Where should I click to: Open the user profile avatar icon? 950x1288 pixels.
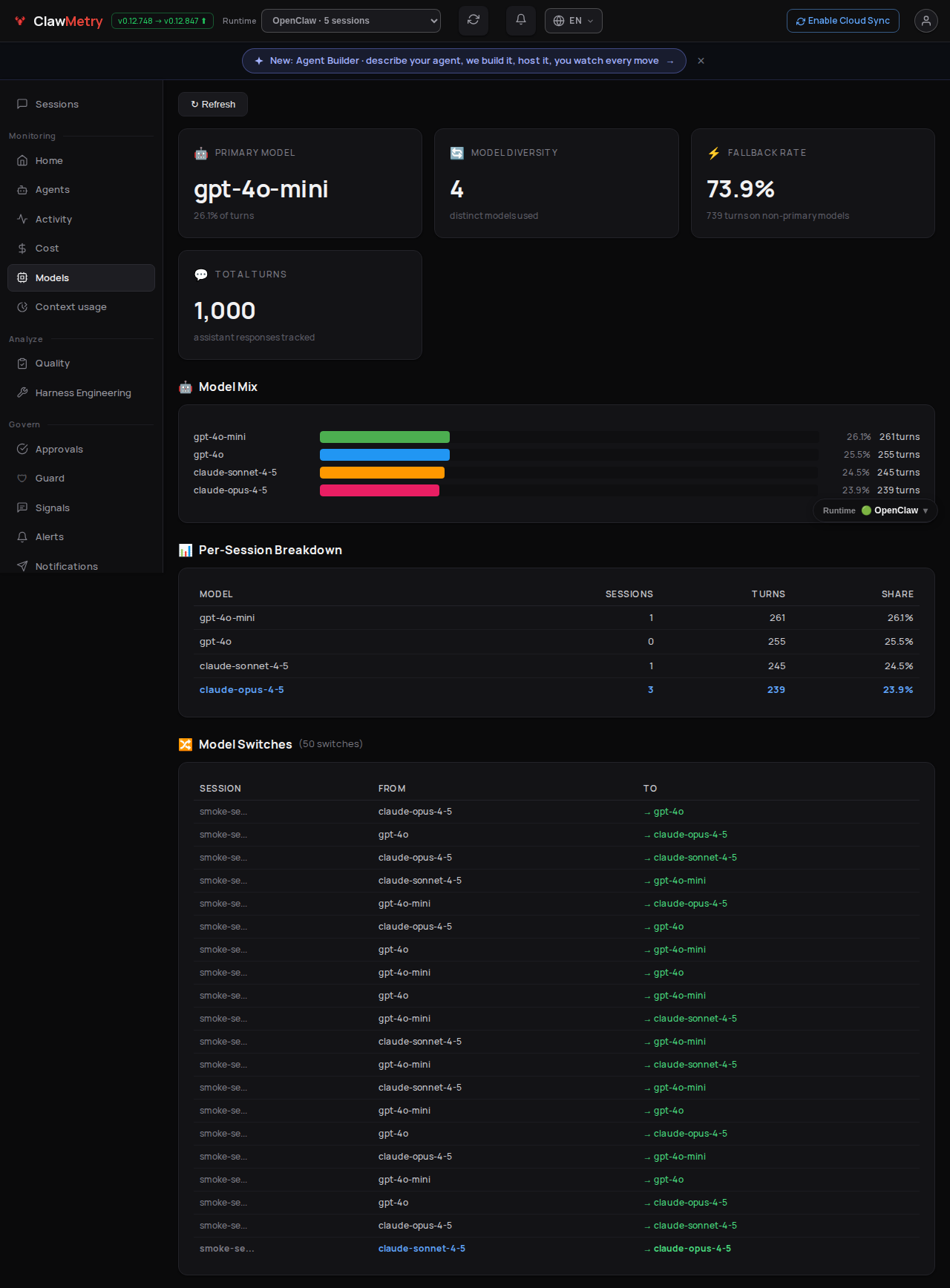pyautogui.click(x=926, y=21)
